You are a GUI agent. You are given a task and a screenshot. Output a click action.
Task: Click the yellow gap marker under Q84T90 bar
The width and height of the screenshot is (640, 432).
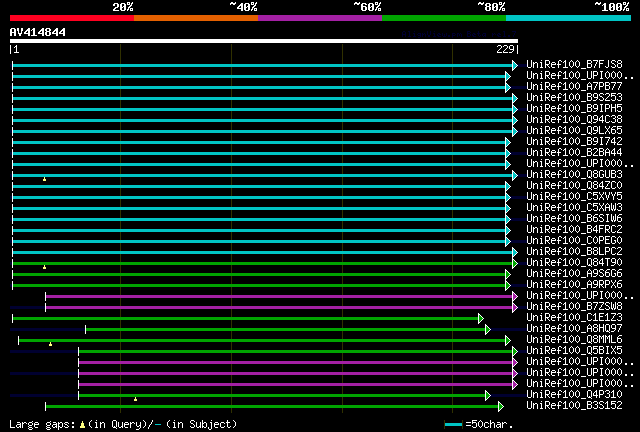pyautogui.click(x=44, y=267)
